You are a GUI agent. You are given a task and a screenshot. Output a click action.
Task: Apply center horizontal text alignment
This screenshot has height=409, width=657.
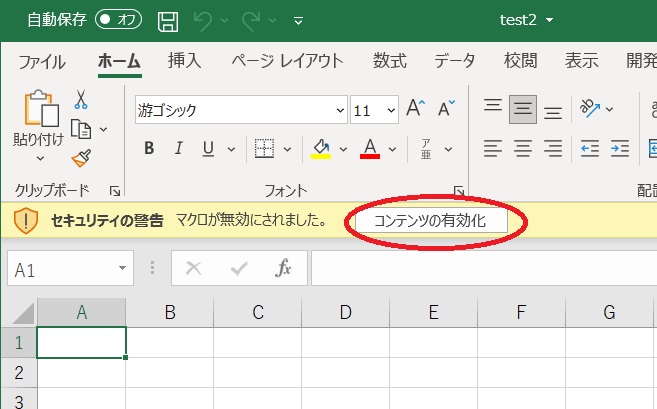click(x=522, y=149)
